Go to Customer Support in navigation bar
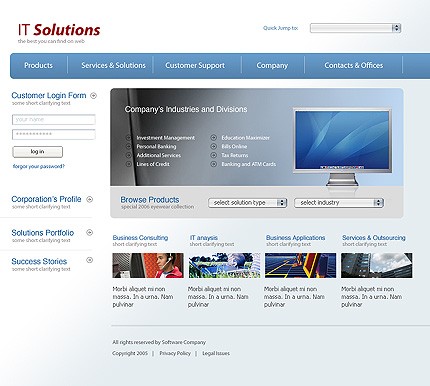Image resolution: width=430 pixels, height=386 pixels. (x=195, y=65)
